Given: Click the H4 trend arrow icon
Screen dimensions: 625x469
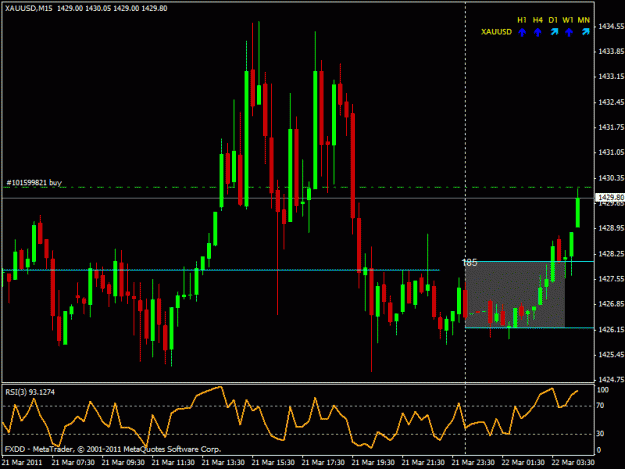Looking at the screenshot, I should [538, 32].
